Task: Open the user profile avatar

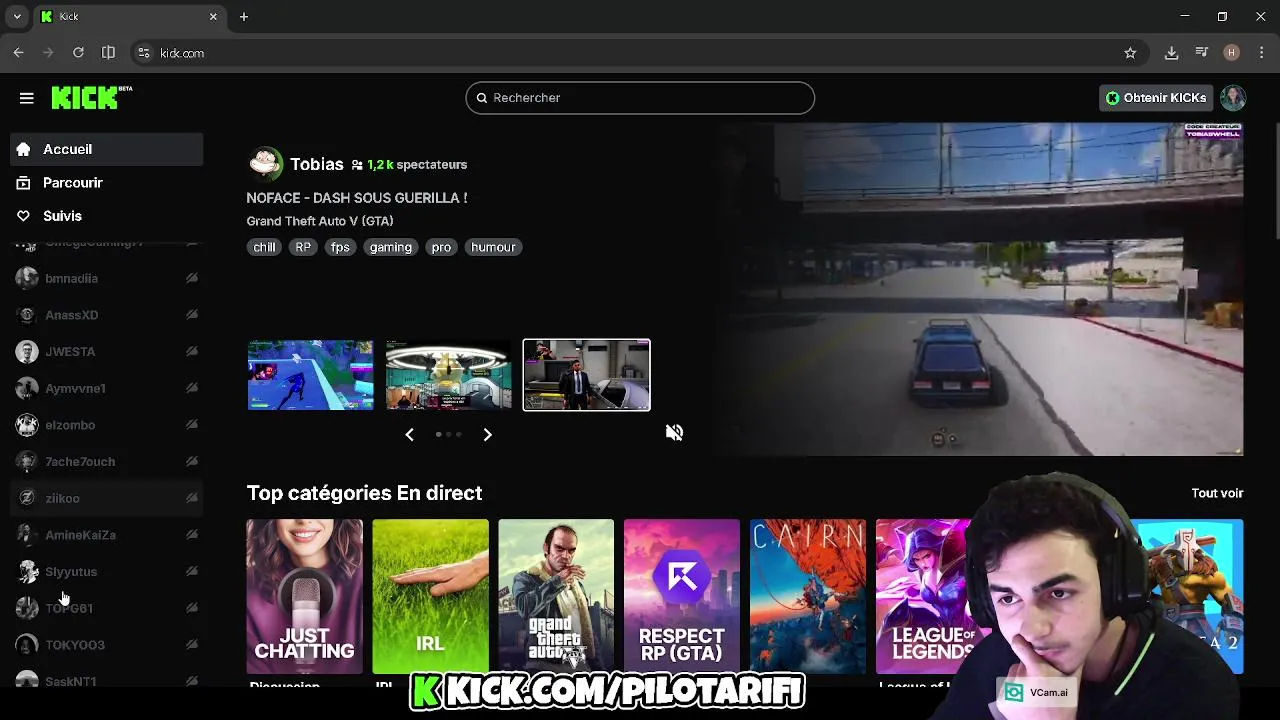Action: click(1233, 98)
